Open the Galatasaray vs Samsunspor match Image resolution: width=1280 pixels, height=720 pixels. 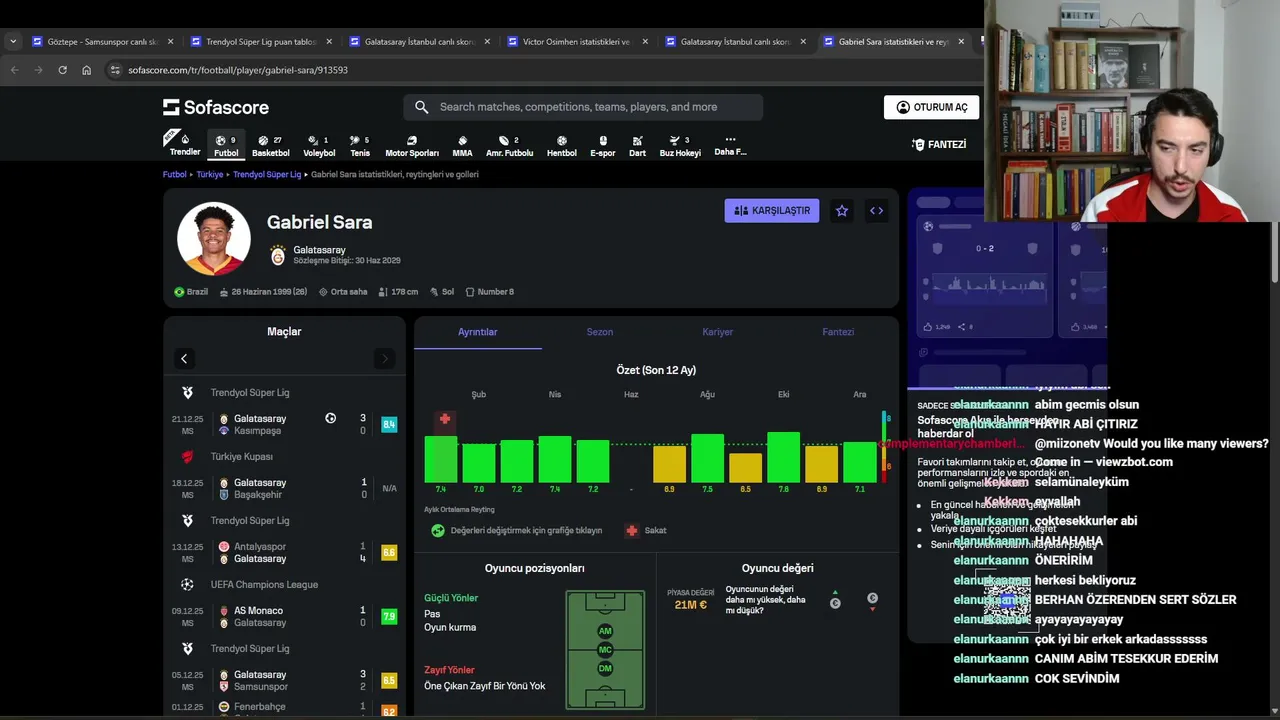[285, 680]
